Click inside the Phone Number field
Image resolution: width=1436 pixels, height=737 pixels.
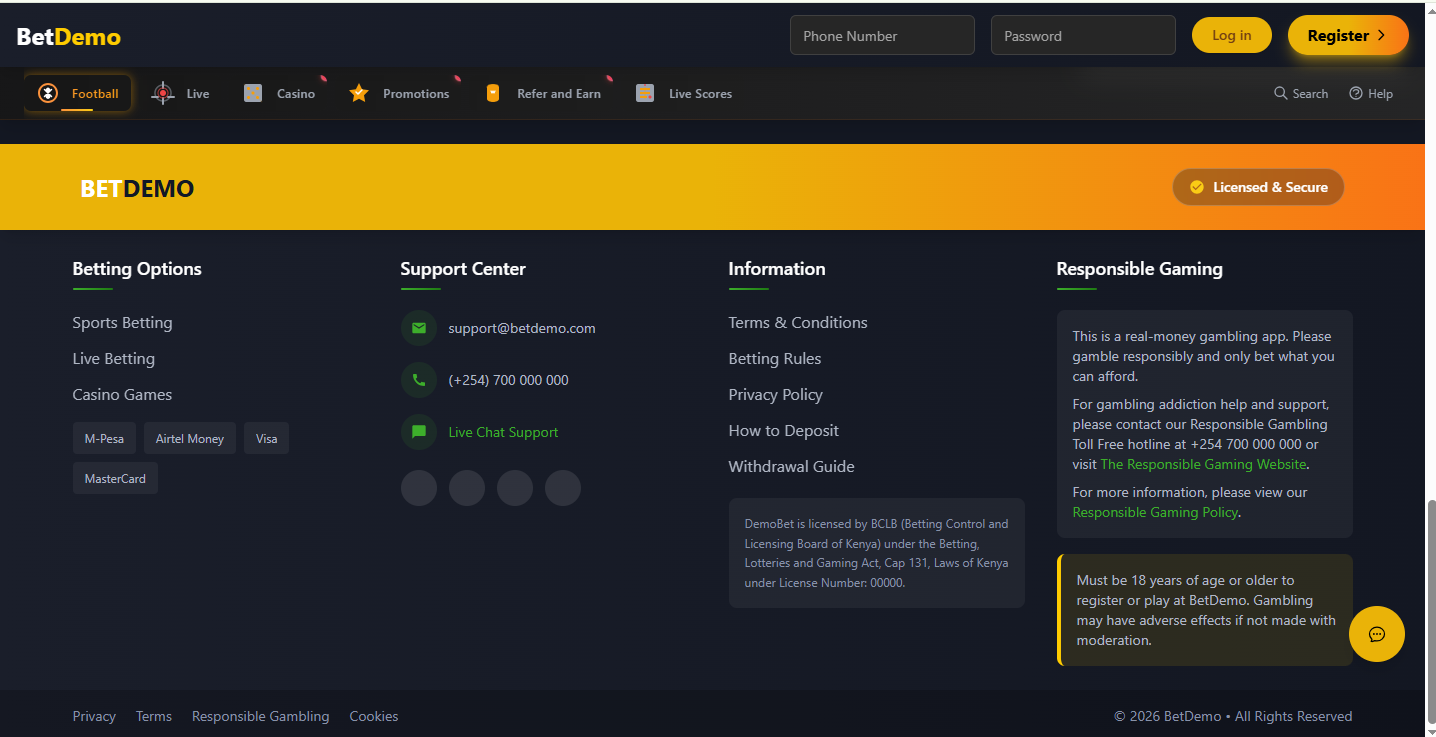[881, 35]
